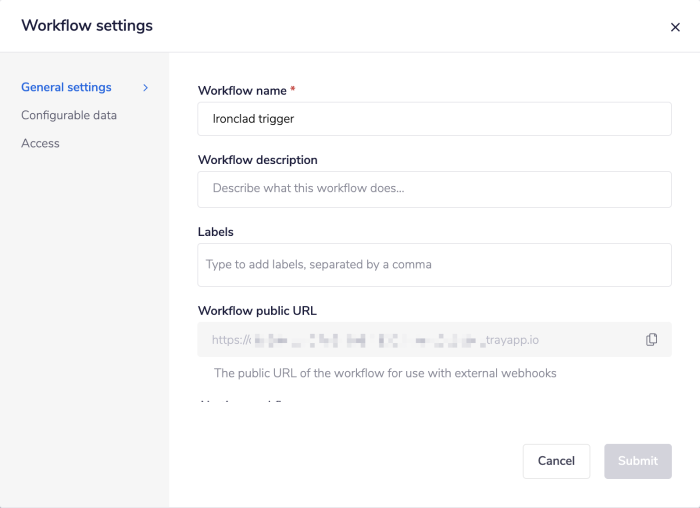This screenshot has height=508, width=700.
Task: Select the Labels input field
Action: pyautogui.click(x=434, y=264)
